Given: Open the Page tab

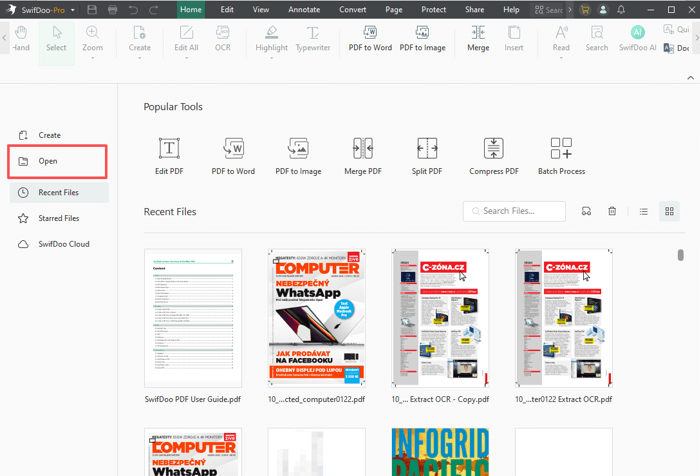Looking at the screenshot, I should point(393,9).
